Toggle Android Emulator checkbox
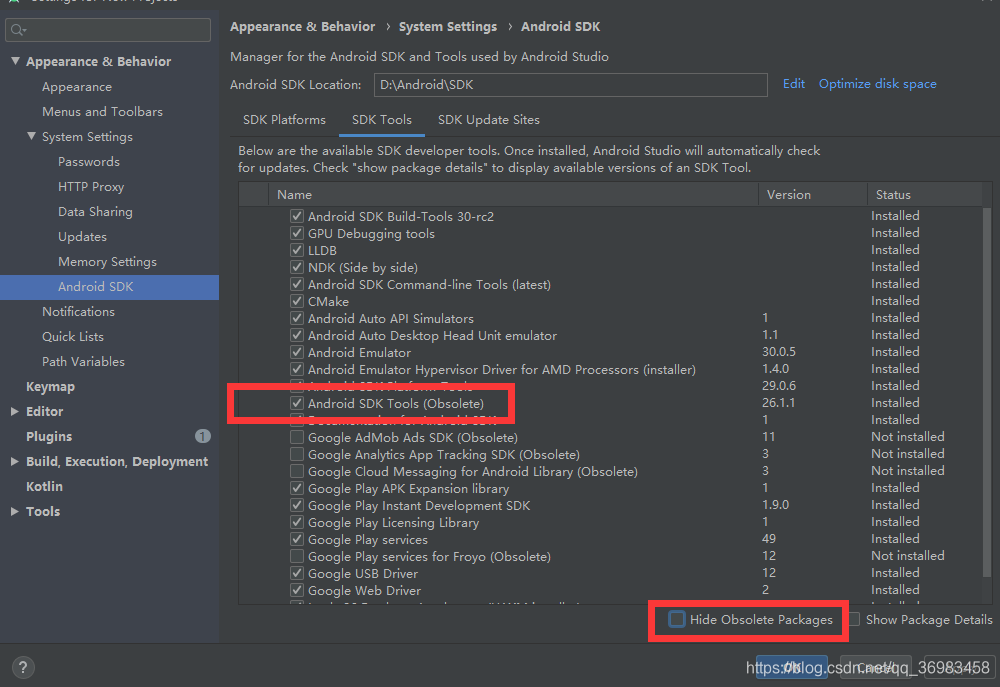Screen dimensions: 1000x687 click(297, 352)
